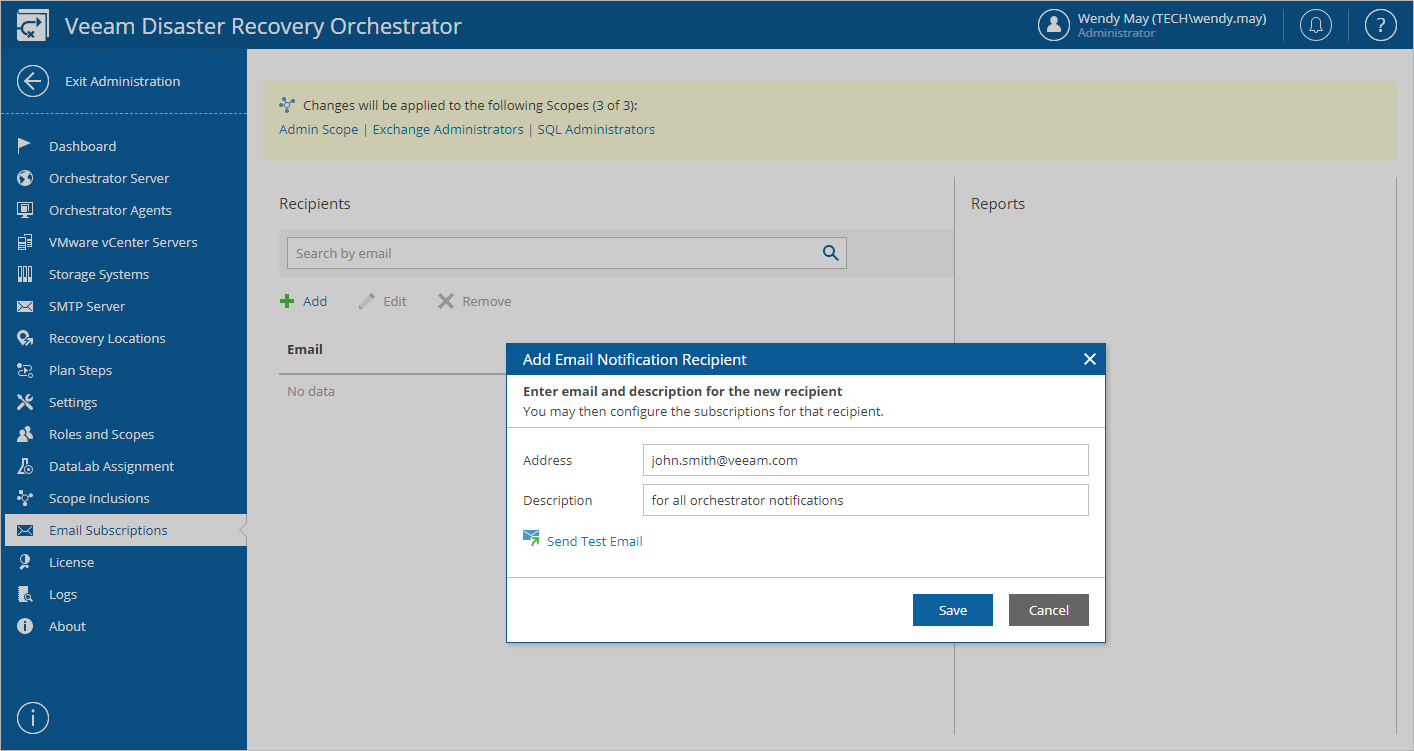Close the Add Email Notification Recipient dialog
Viewport: 1414px width, 751px height.
1090,359
